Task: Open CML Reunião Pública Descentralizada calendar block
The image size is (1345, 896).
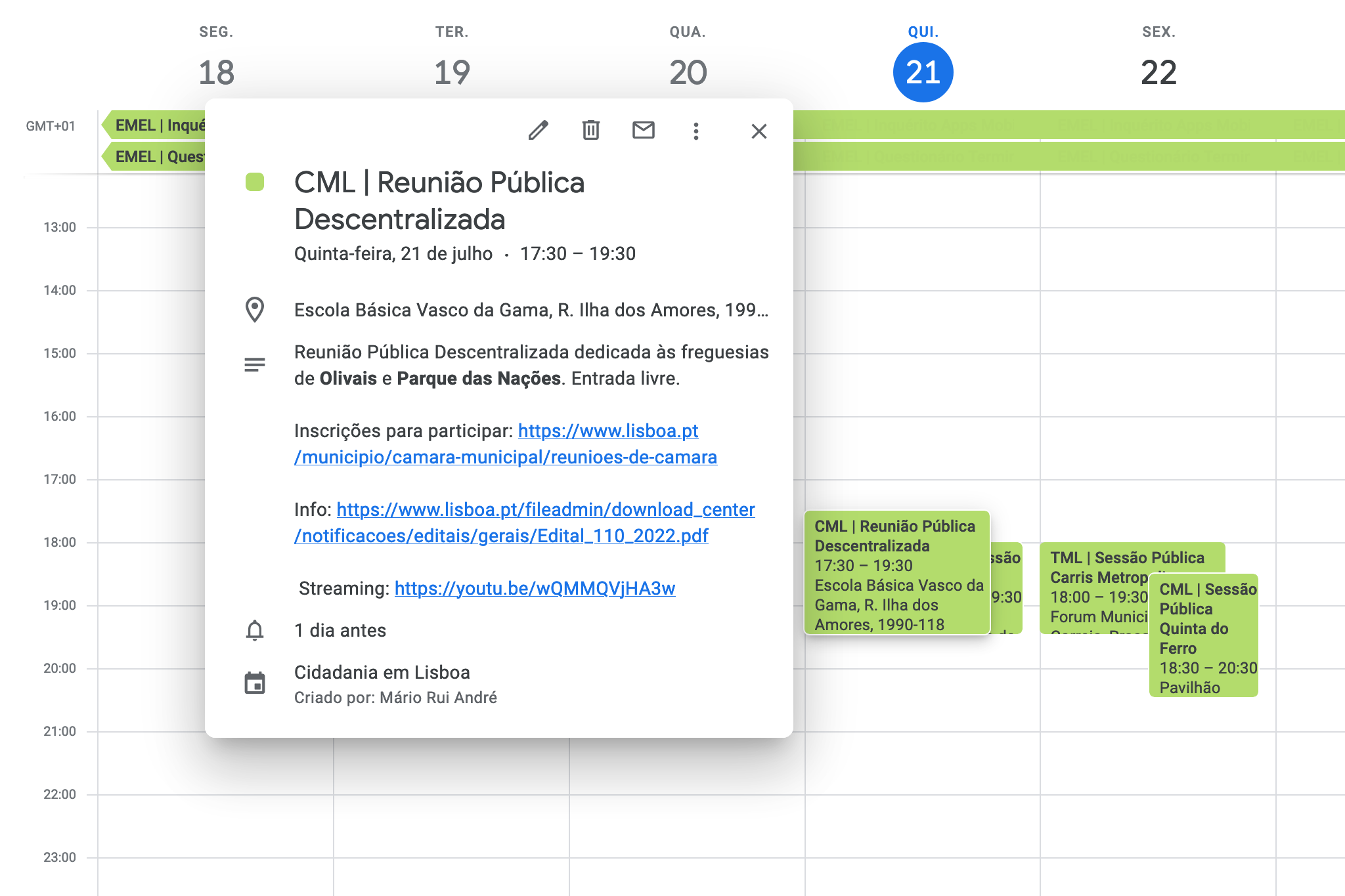Action: tap(897, 572)
